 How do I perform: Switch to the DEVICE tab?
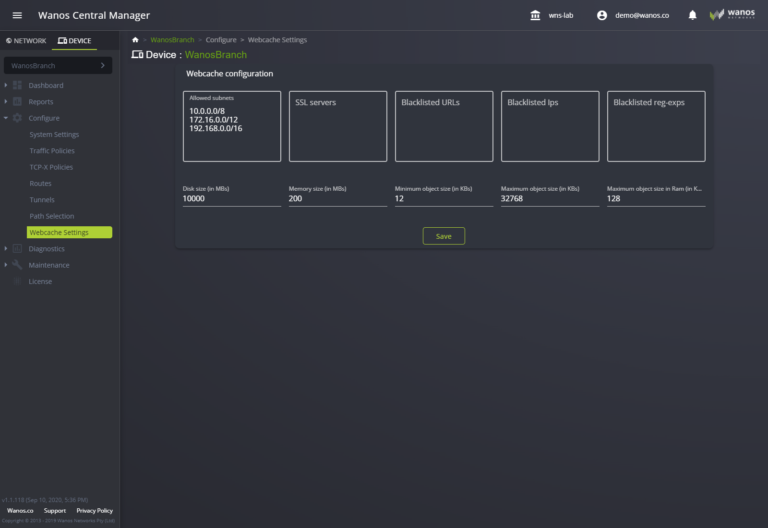[75, 41]
